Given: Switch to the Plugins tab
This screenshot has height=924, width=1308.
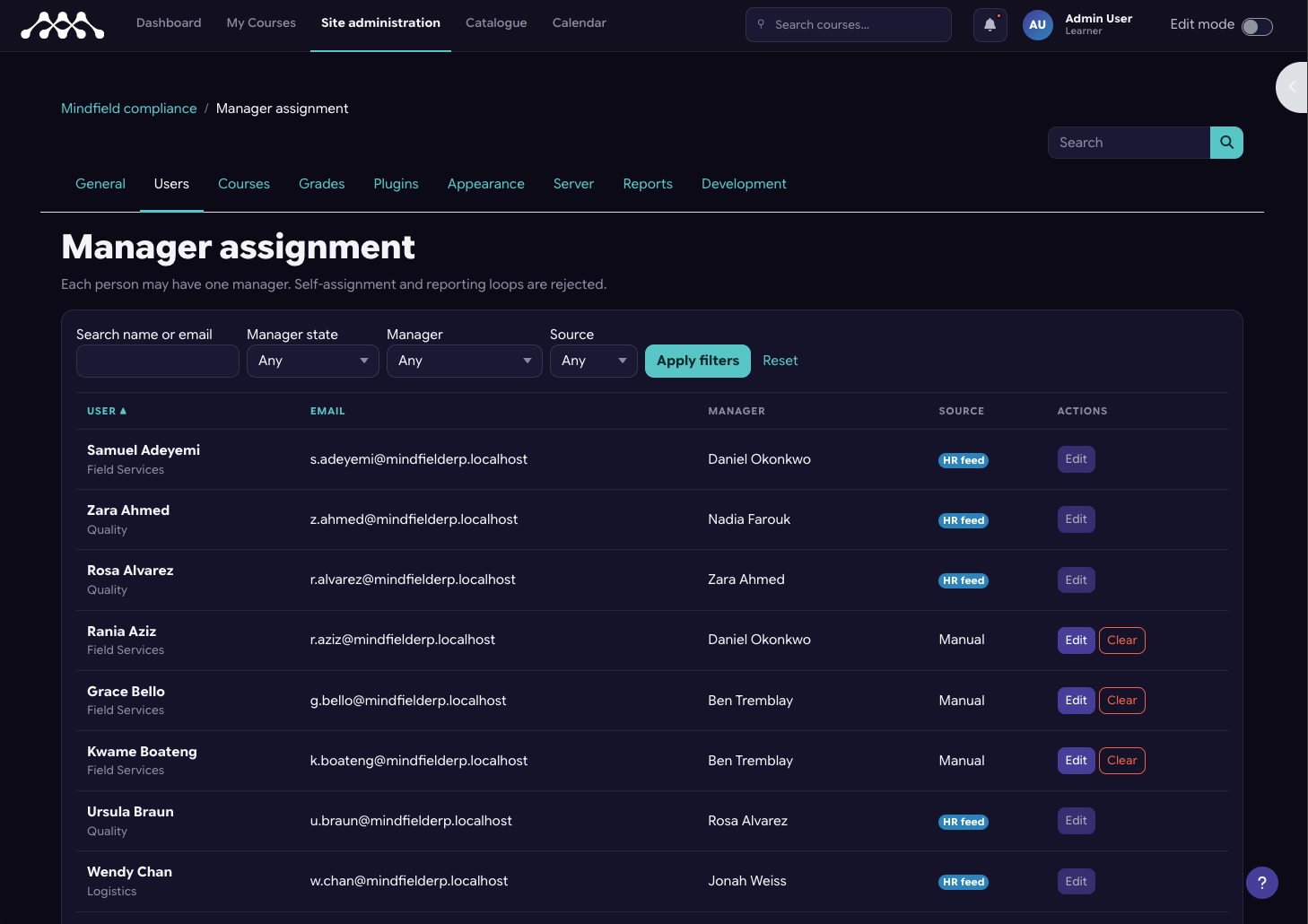Looking at the screenshot, I should (397, 184).
